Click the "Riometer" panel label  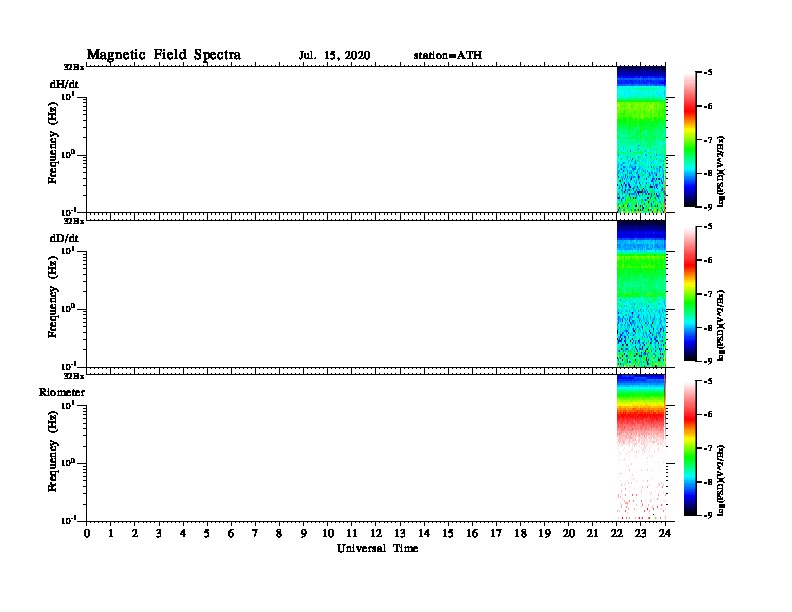pyautogui.click(x=62, y=392)
